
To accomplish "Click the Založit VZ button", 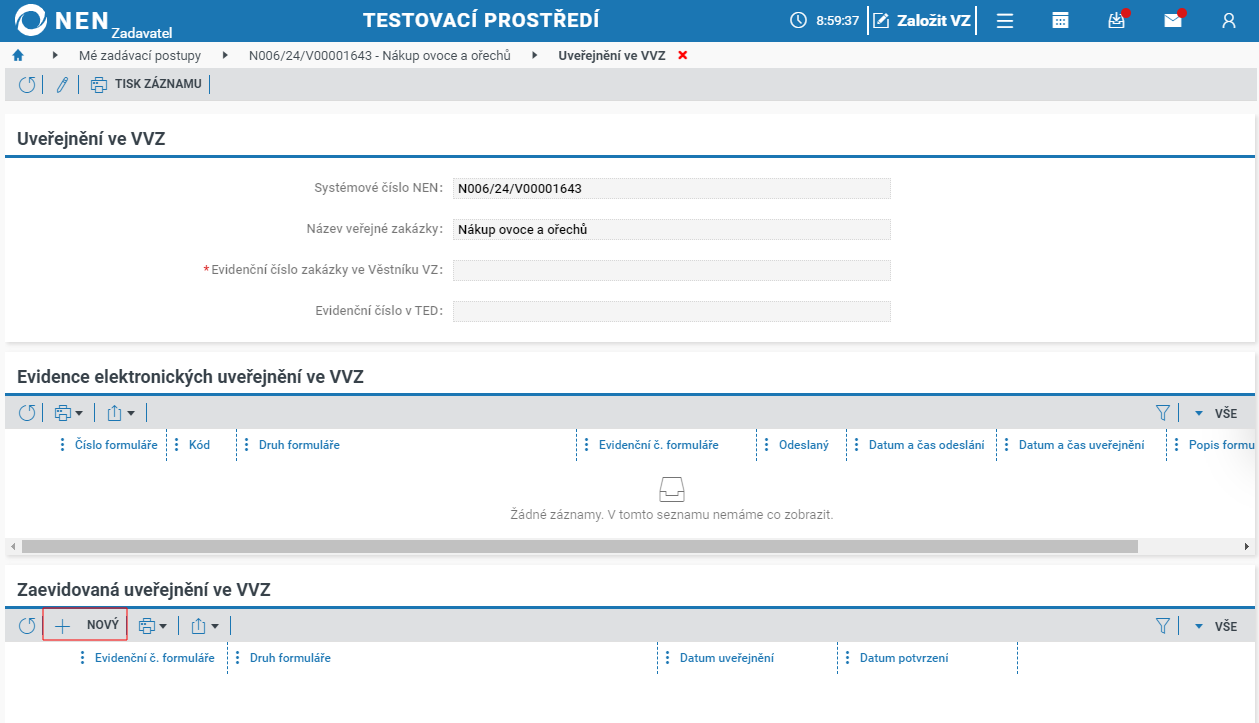I will pyautogui.click(x=922, y=20).
